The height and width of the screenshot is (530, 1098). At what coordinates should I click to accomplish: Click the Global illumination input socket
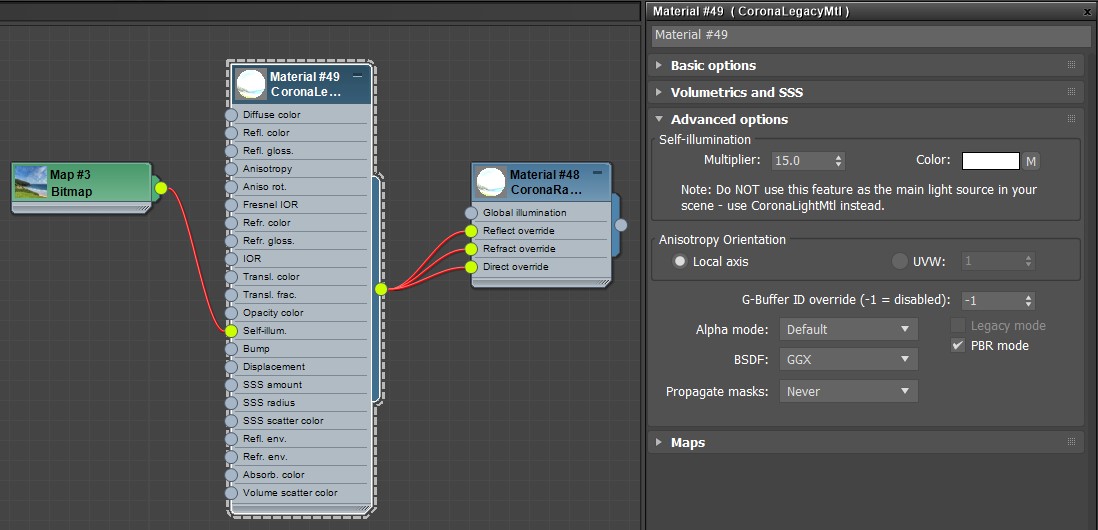(472, 213)
